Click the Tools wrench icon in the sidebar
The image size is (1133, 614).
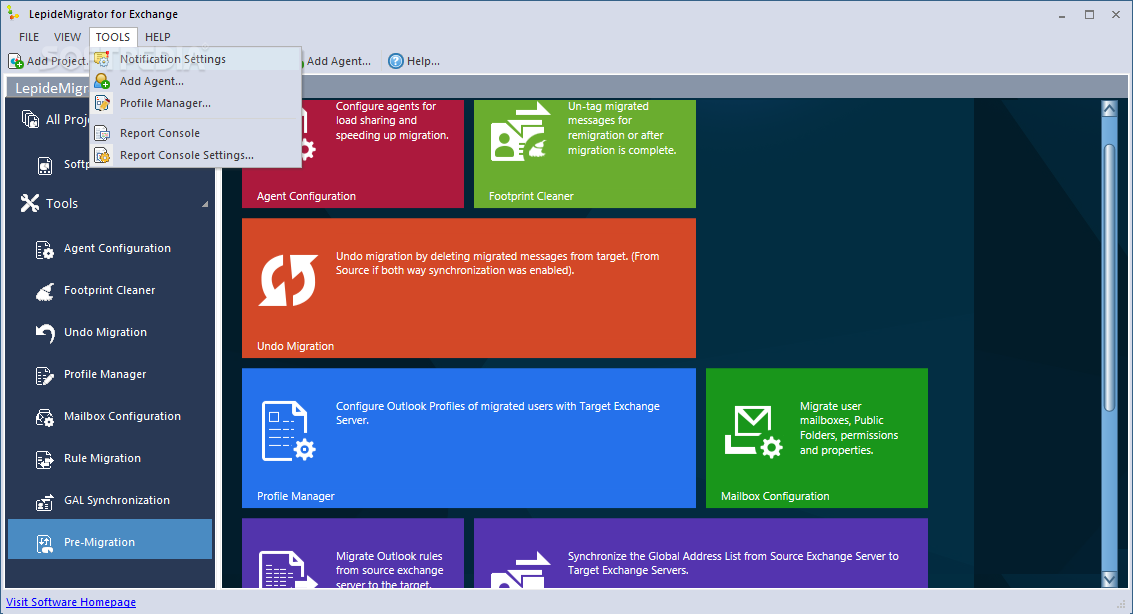30,204
